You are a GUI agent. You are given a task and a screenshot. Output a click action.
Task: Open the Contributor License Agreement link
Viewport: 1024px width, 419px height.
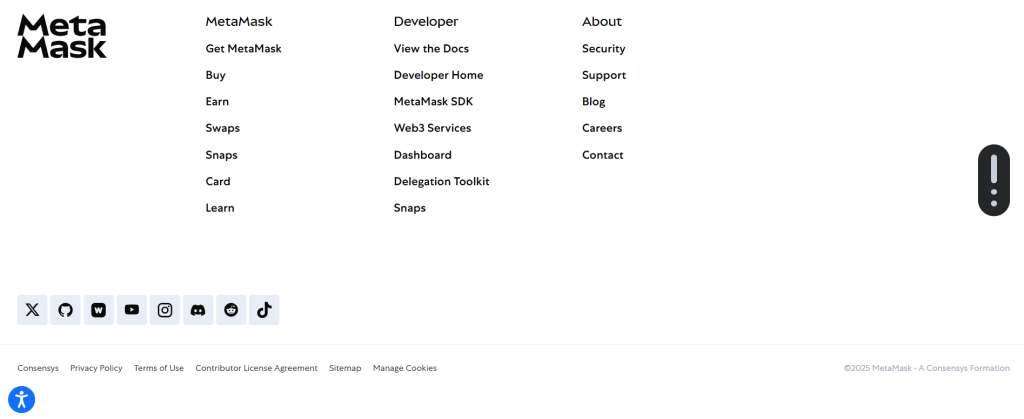257,368
